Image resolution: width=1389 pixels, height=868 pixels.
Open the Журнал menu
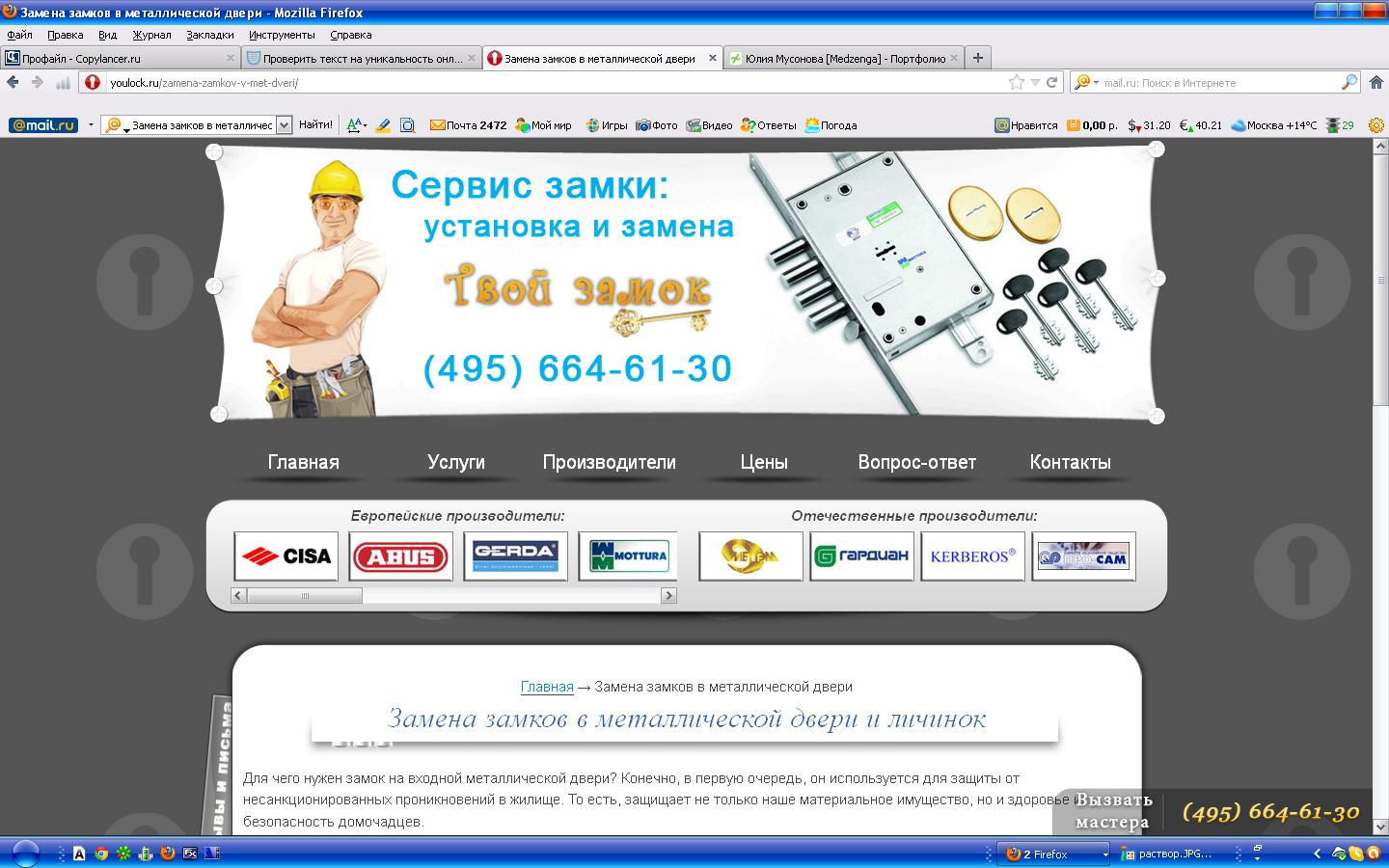[151, 35]
